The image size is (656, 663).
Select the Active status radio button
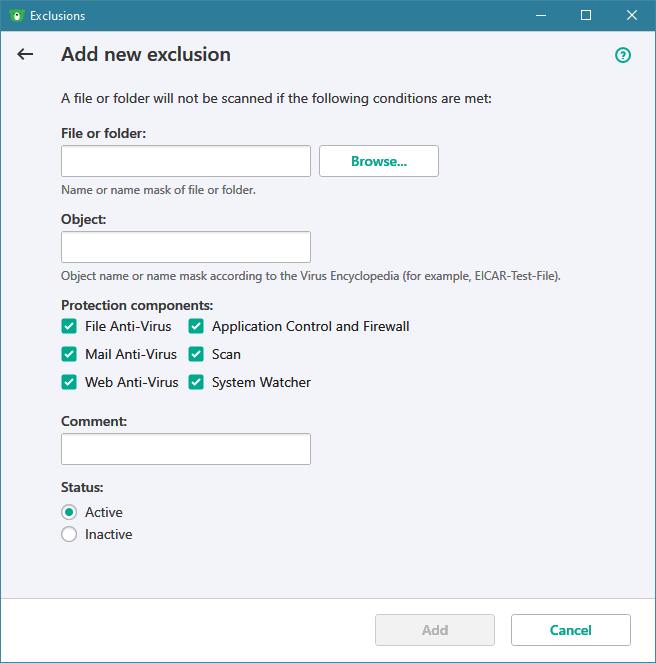pos(69,512)
